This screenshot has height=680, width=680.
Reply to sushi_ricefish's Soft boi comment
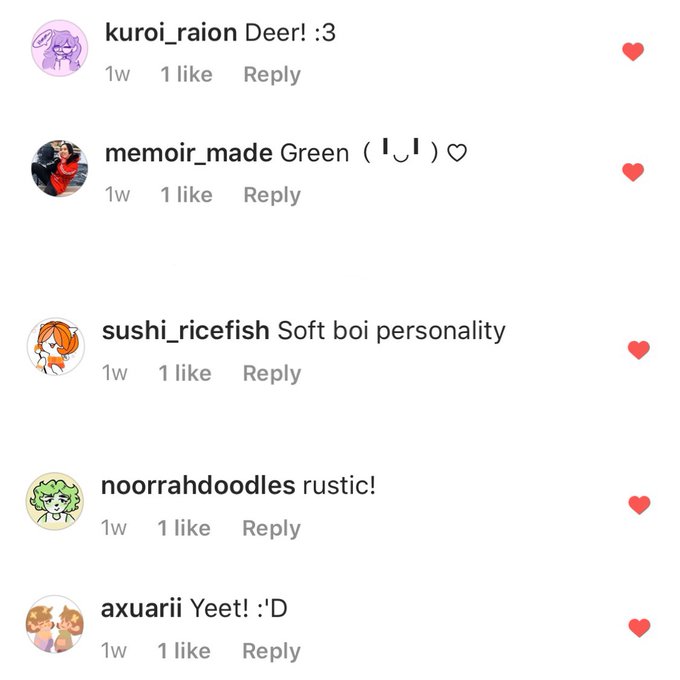271,373
